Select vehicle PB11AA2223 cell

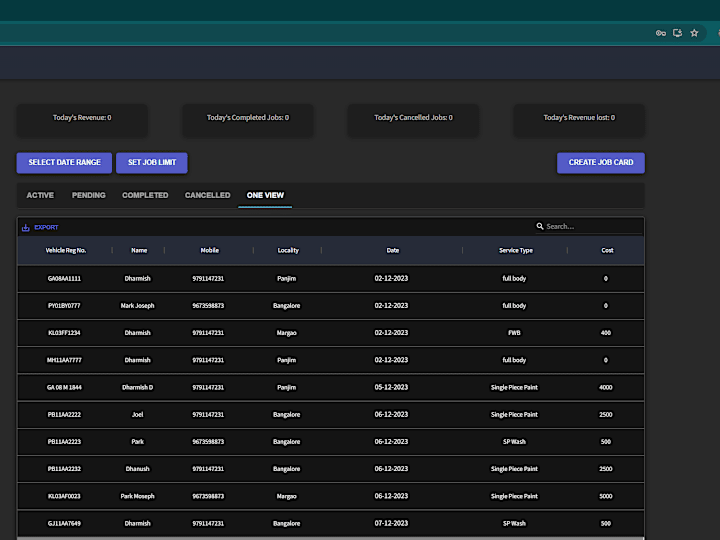click(64, 442)
